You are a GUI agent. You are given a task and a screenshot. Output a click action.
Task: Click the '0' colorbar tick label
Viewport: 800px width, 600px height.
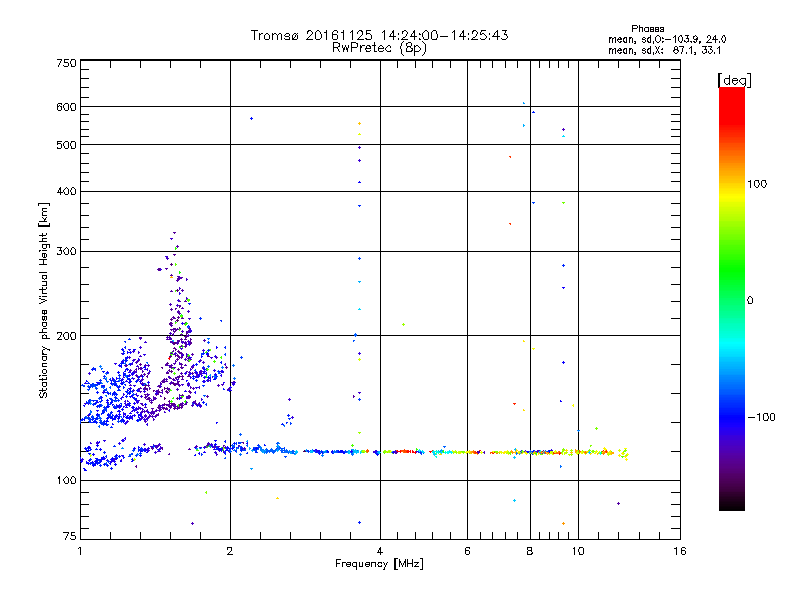(x=750, y=300)
